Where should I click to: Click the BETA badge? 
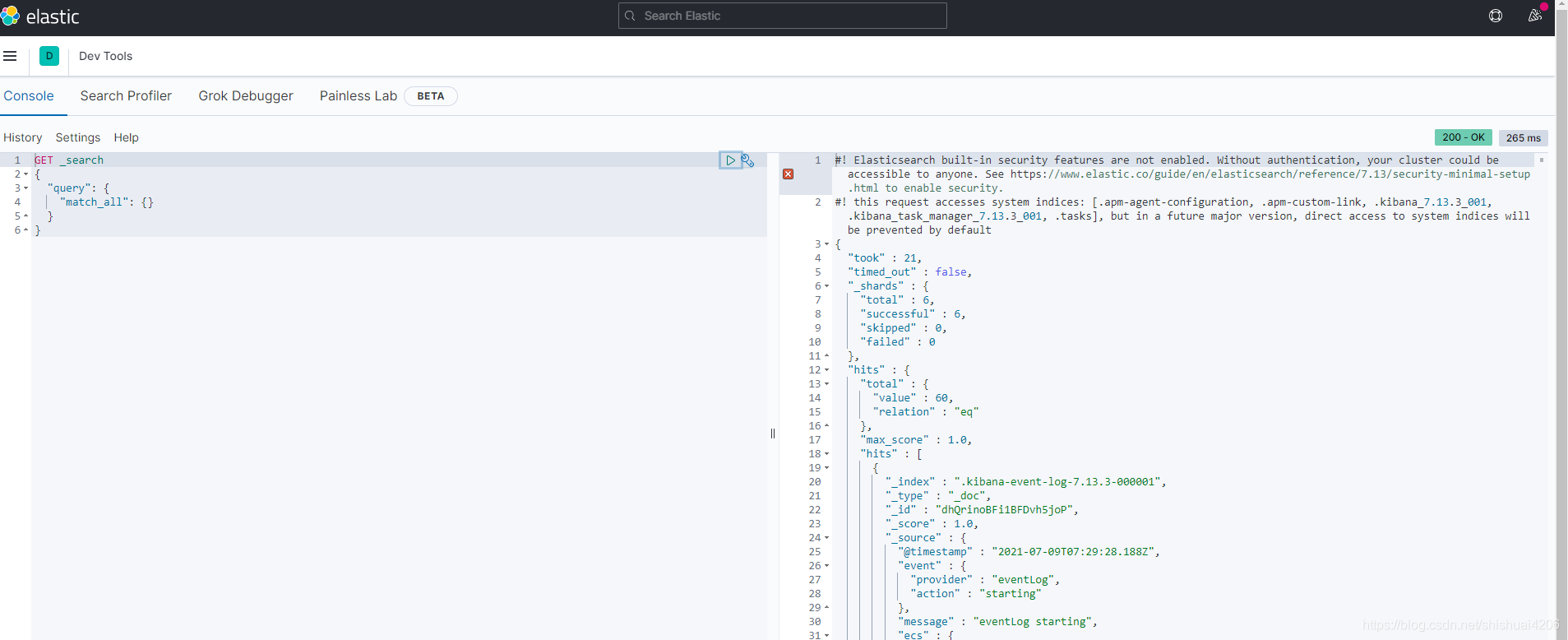pyautogui.click(x=431, y=96)
